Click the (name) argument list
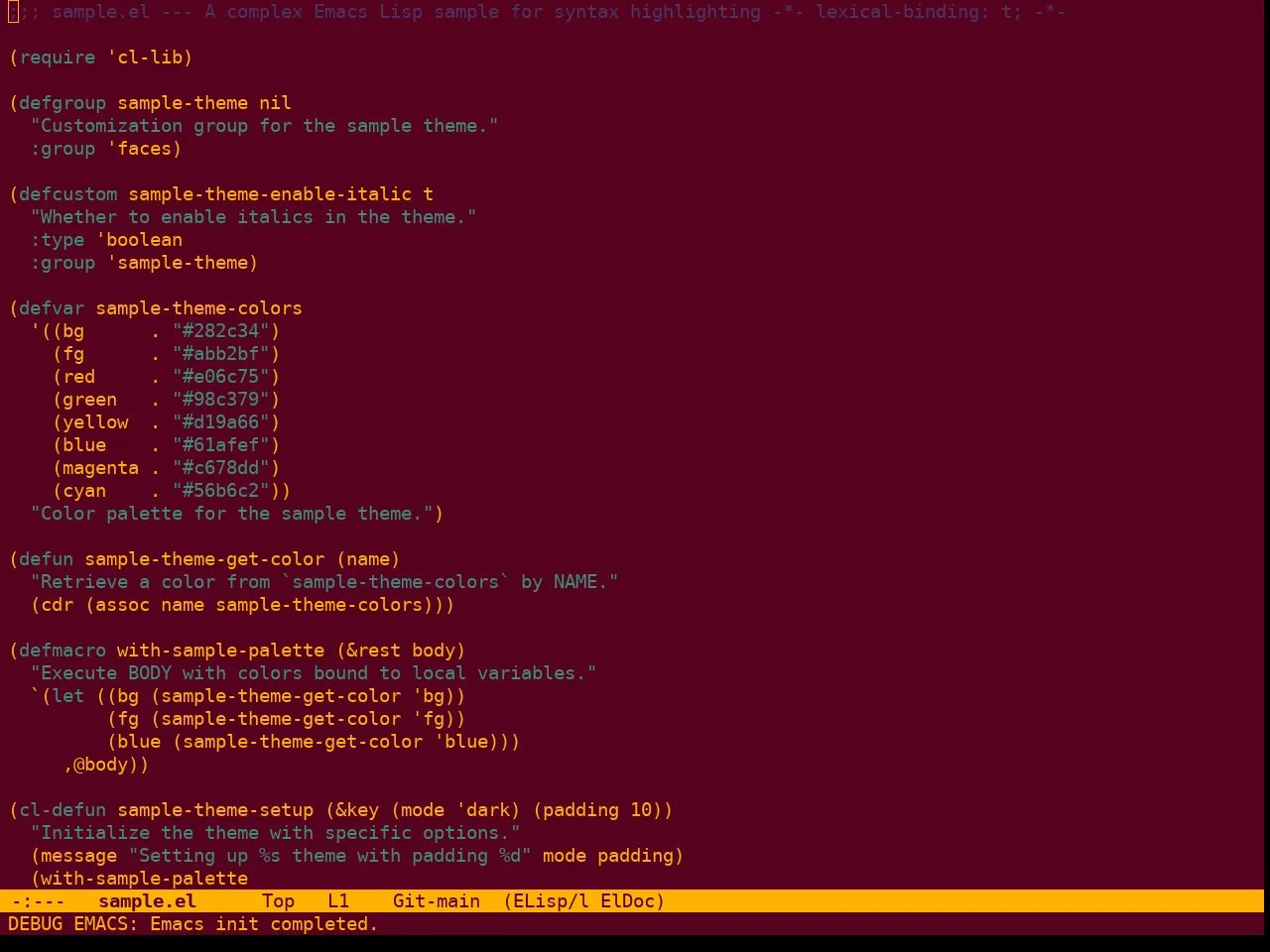The height and width of the screenshot is (952, 1270). coord(368,559)
